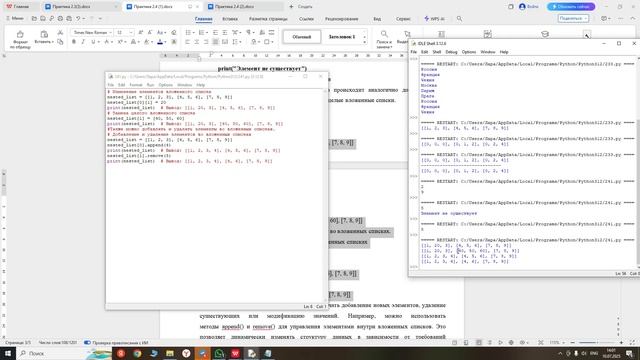Toggle italic formatting in WPS ribbon
The image size is (640, 360).
[83, 42]
